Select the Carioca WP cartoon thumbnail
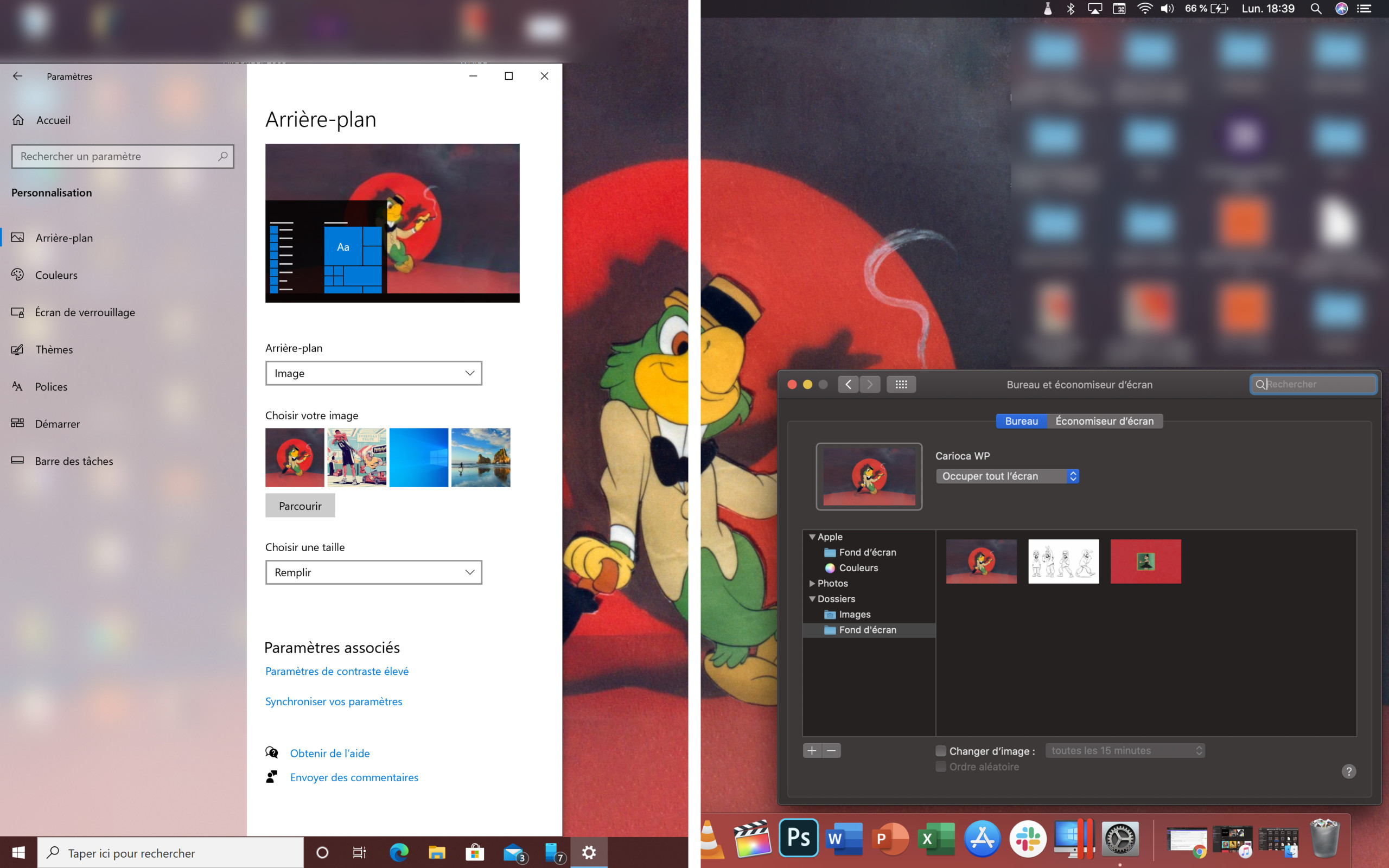Viewport: 1389px width, 868px height. [x=980, y=560]
